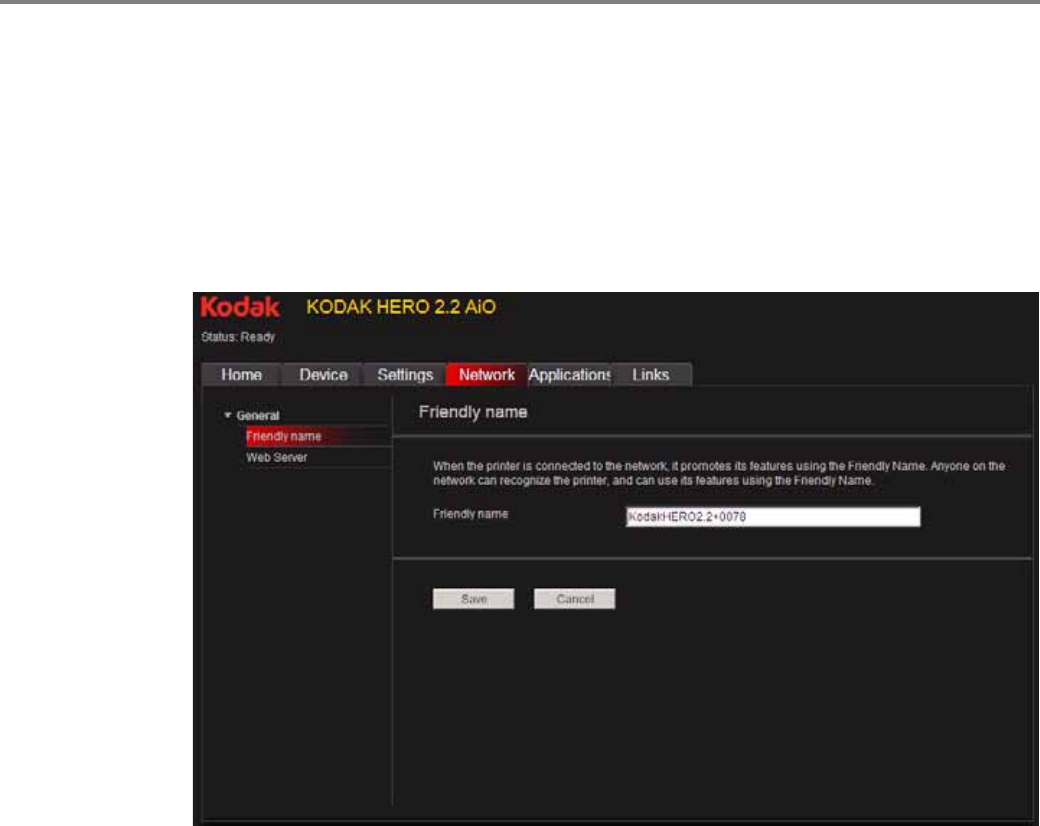Click the Friendly name panel heading
Image resolution: width=1040 pixels, height=826 pixels.
tap(473, 412)
